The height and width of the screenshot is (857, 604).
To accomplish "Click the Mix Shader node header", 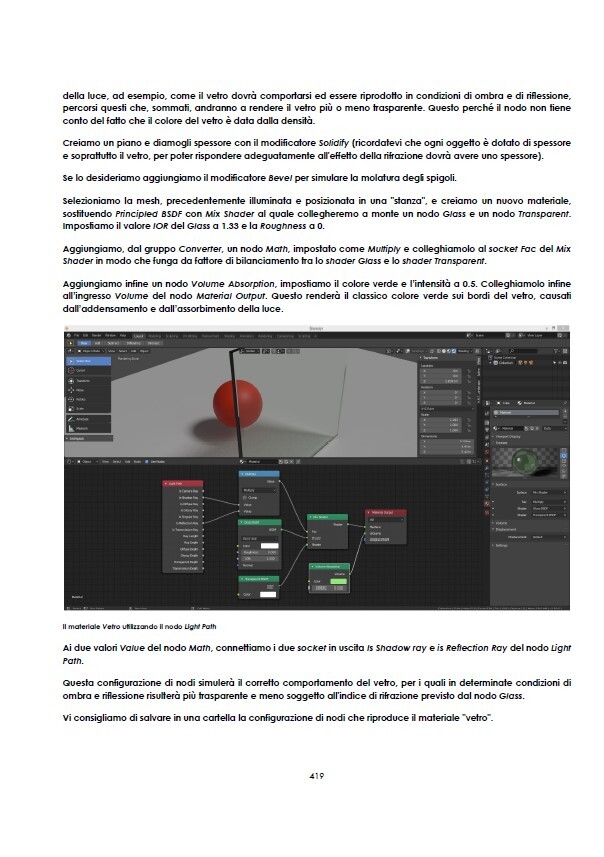I will (327, 516).
